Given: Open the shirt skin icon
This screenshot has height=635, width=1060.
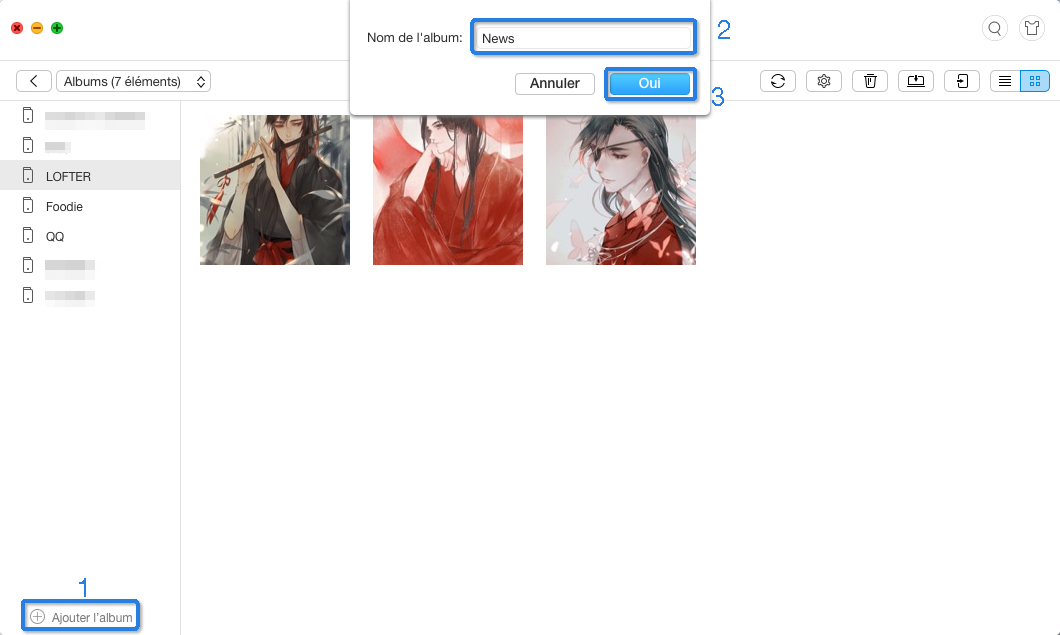Looking at the screenshot, I should tap(1032, 28).
